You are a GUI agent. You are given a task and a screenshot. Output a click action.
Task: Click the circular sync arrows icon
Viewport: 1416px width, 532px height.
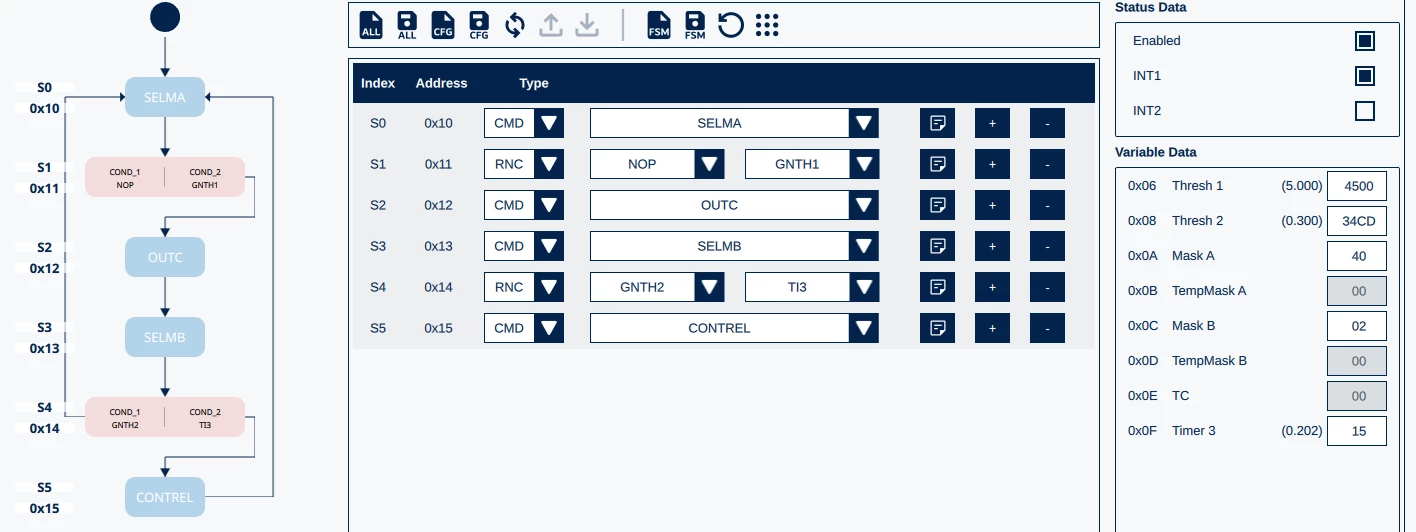(515, 25)
